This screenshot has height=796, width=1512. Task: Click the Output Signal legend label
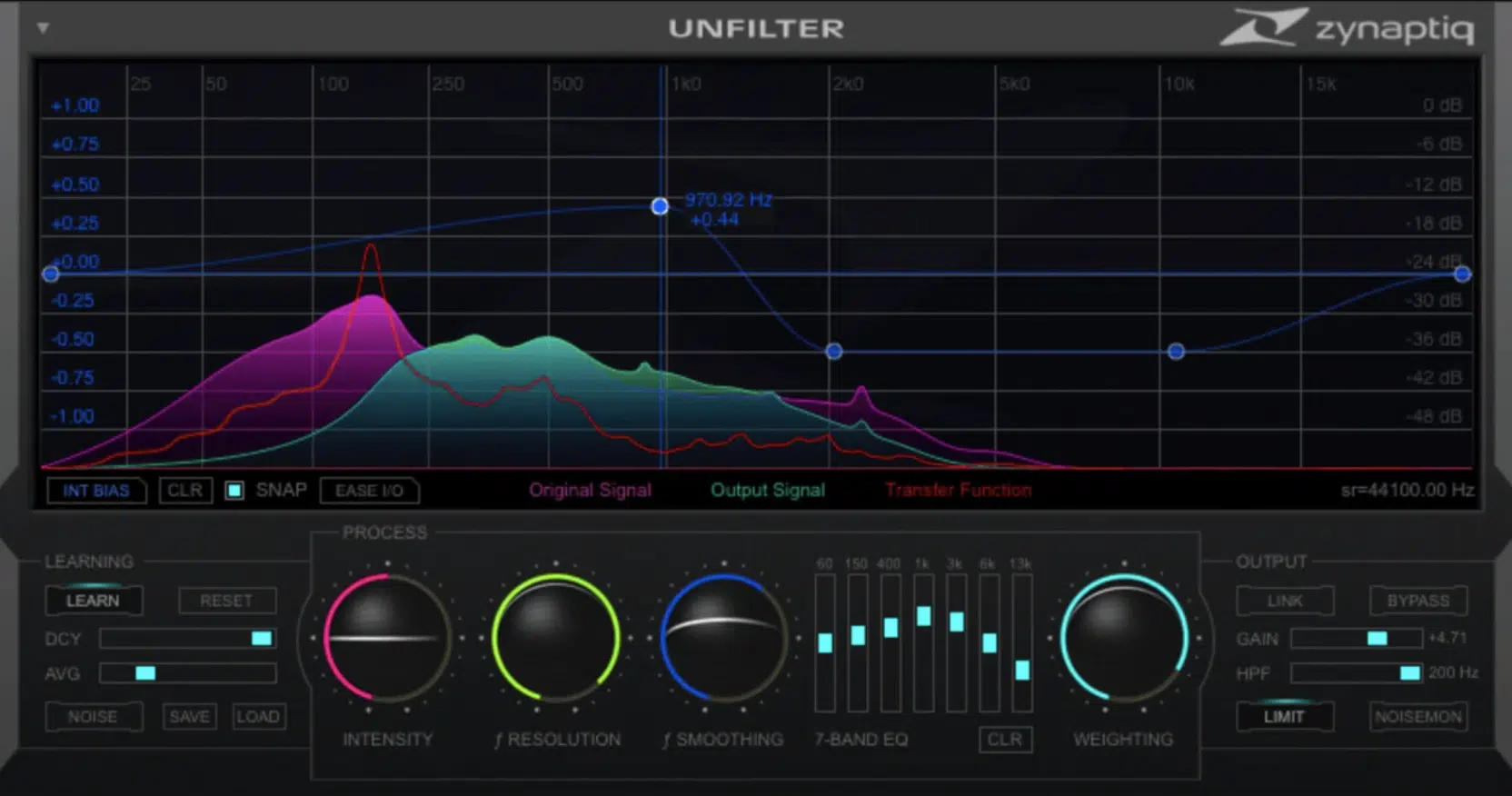[768, 491]
